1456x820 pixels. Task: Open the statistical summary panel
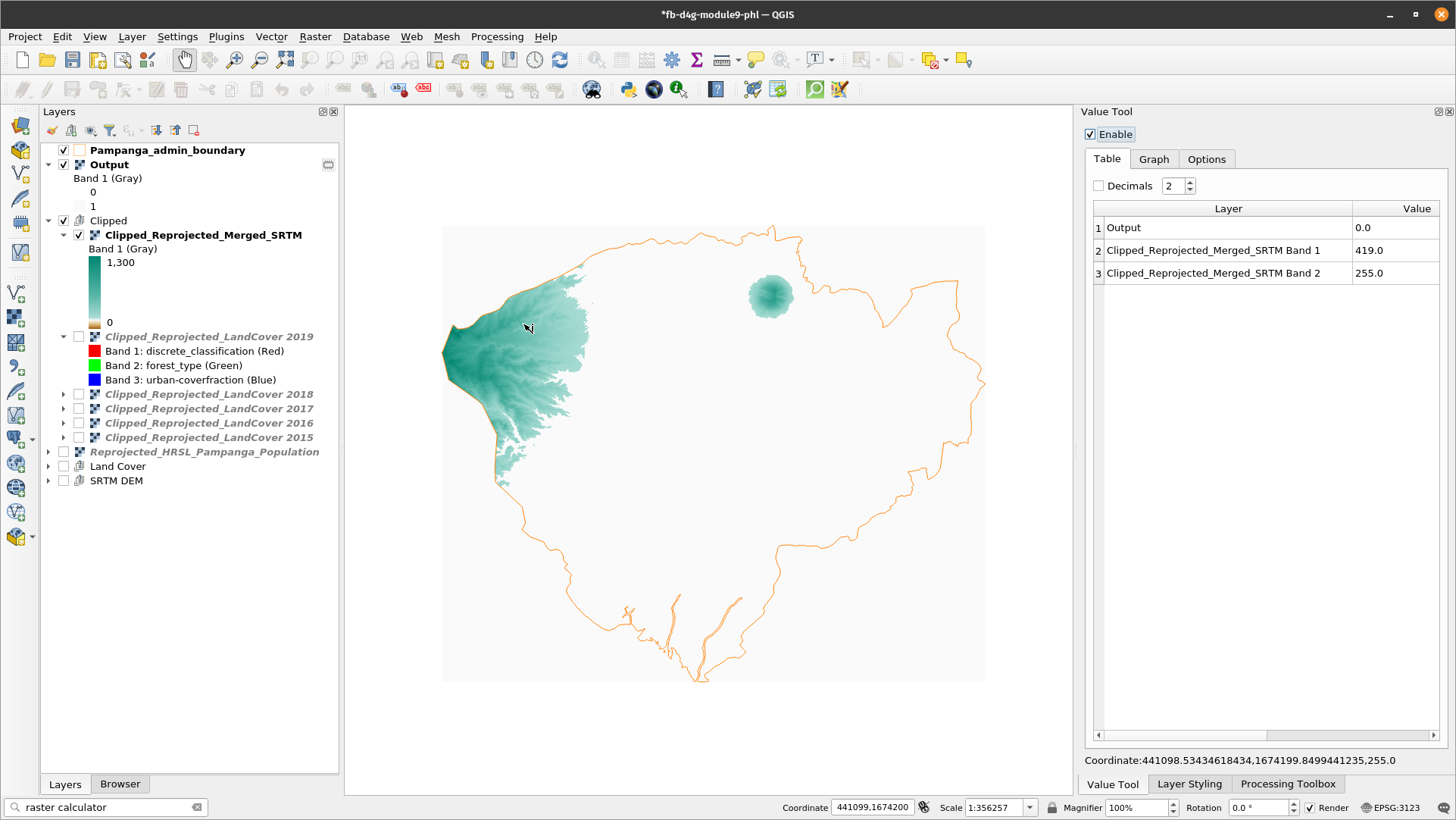696,60
